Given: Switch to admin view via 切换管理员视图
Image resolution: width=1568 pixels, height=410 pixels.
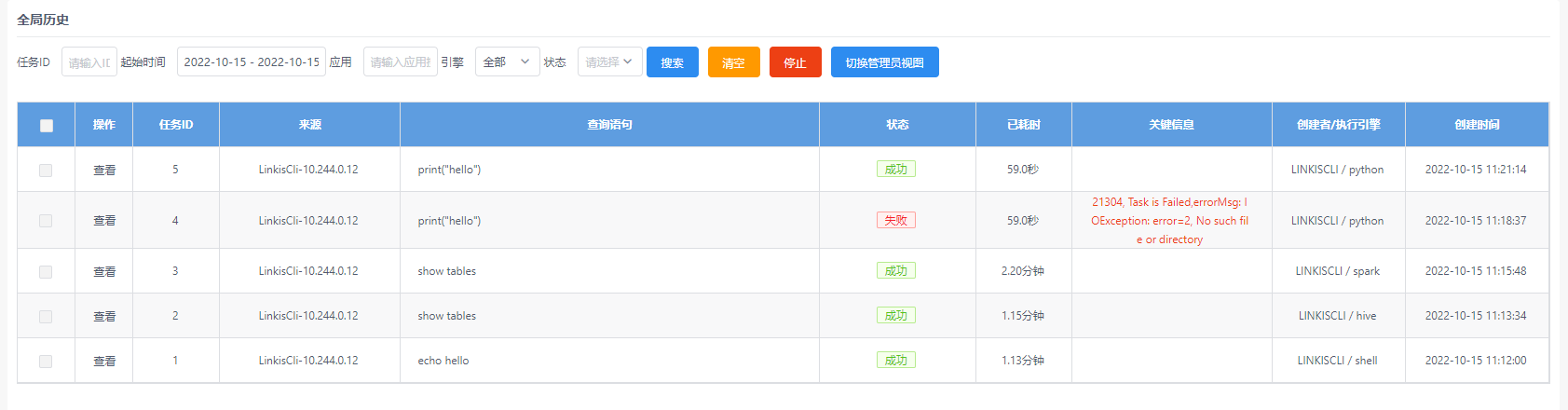Looking at the screenshot, I should click(x=884, y=62).
